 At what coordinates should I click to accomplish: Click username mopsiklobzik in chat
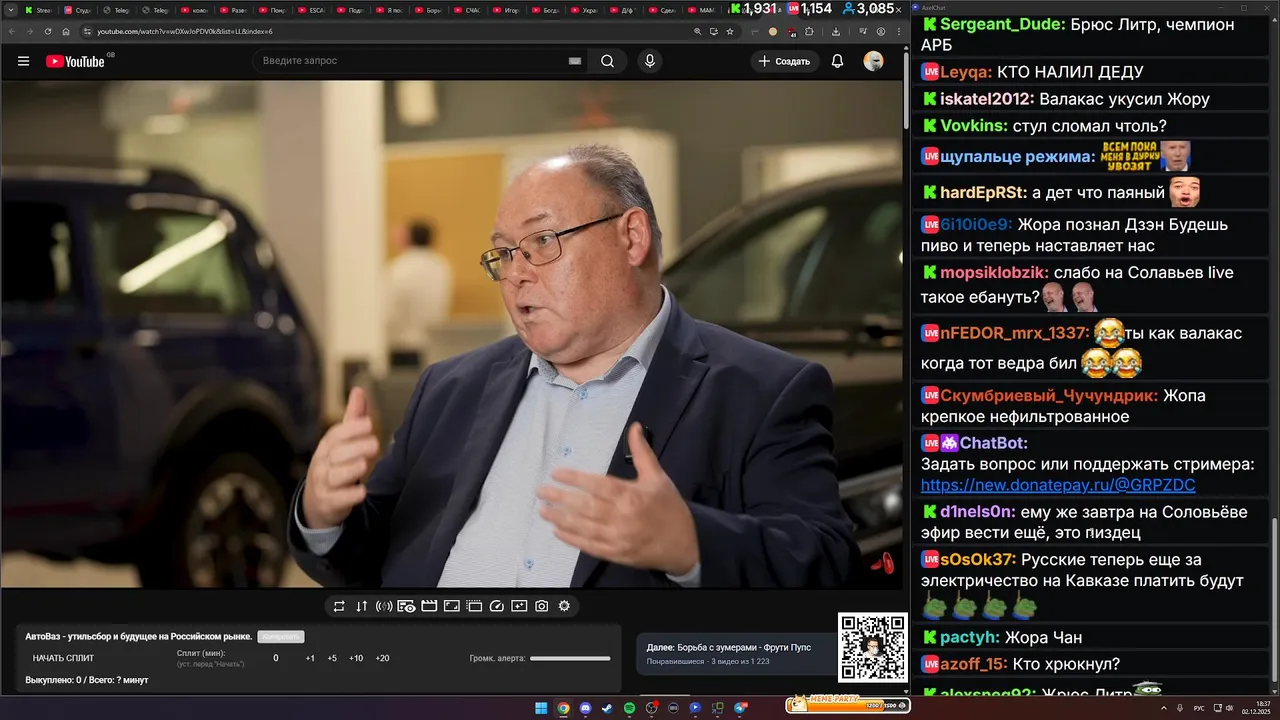point(994,272)
